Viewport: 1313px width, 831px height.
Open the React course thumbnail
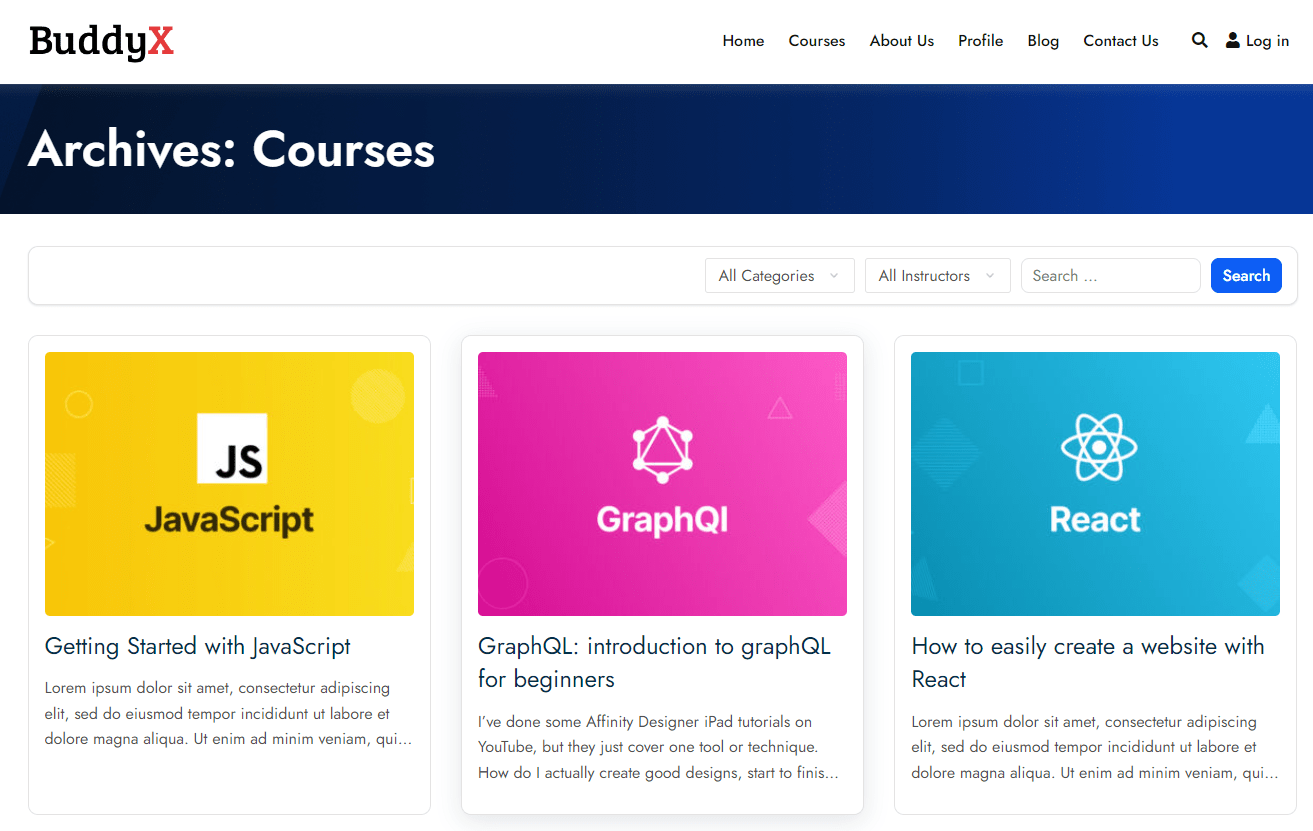pos(1095,484)
